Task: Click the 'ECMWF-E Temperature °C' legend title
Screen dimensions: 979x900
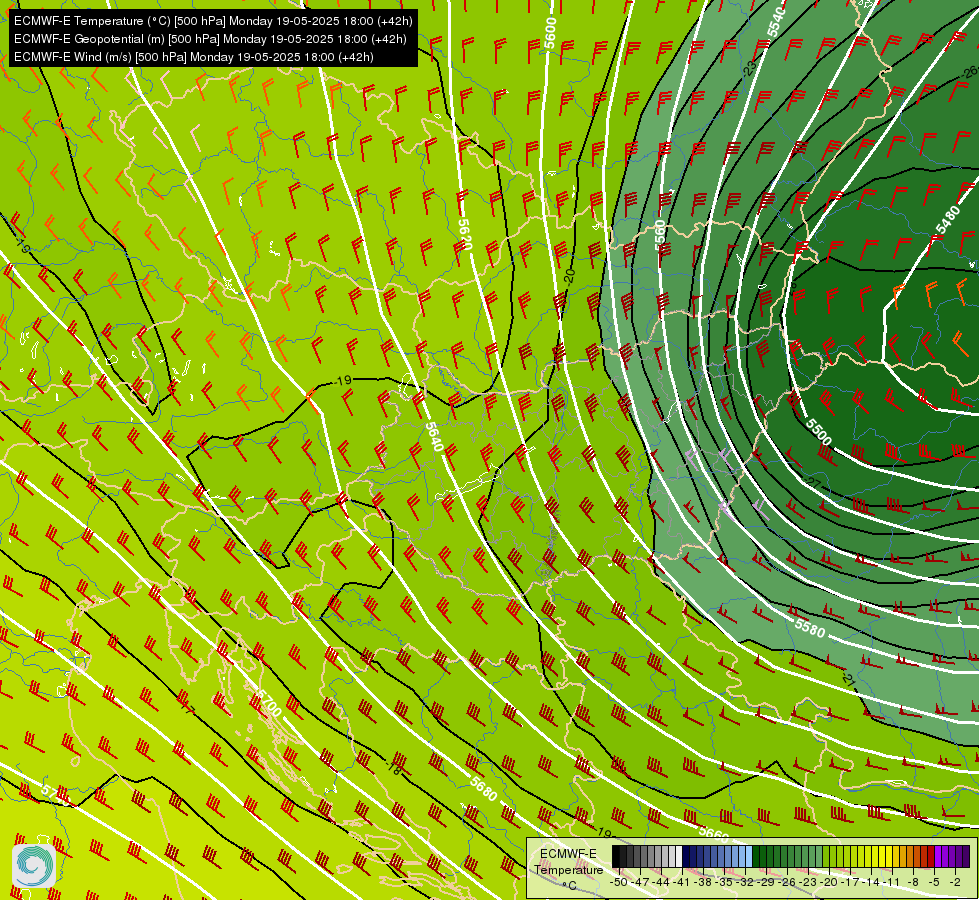Action: click(x=568, y=869)
